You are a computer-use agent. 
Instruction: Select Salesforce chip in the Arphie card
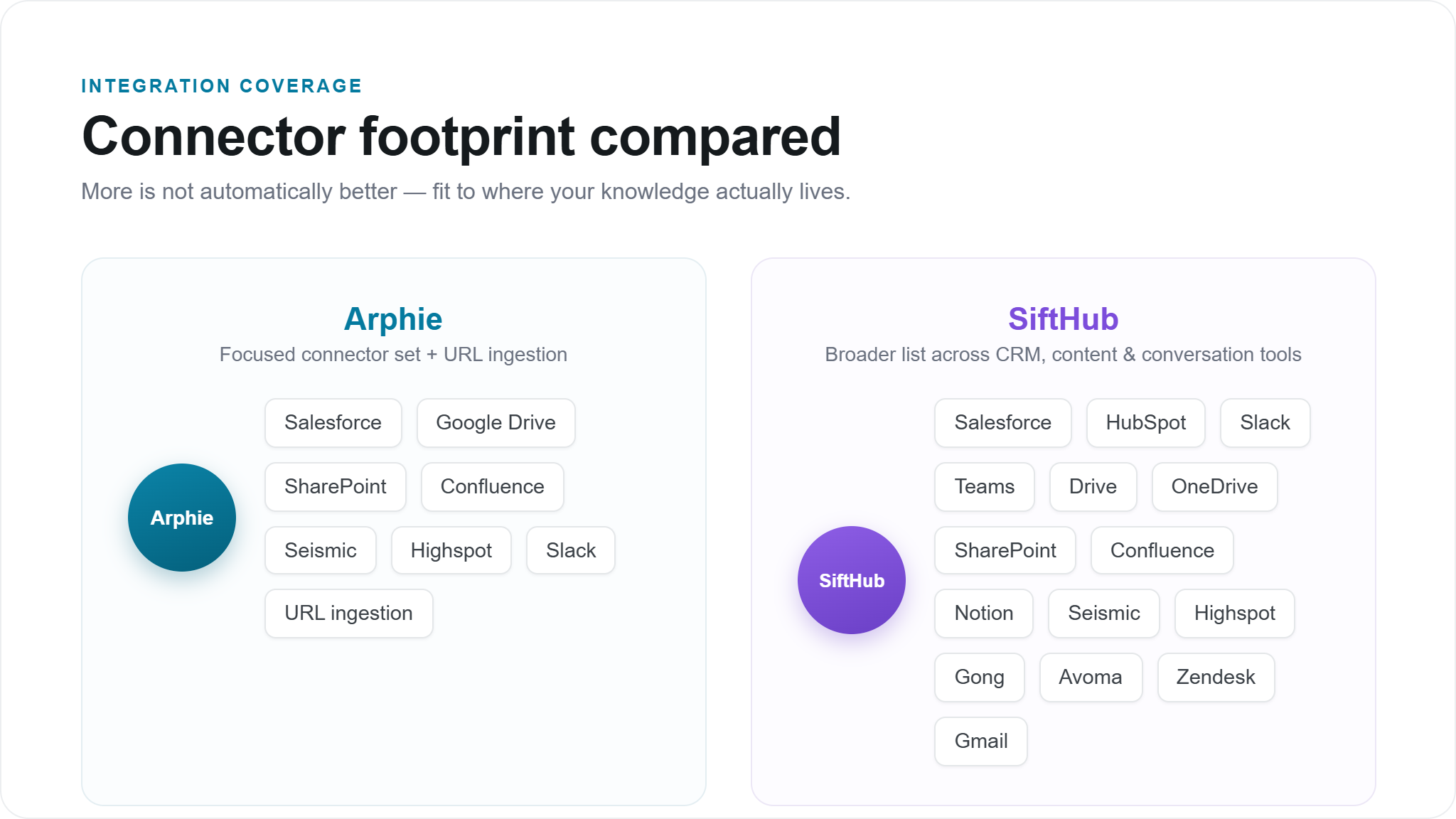333,423
